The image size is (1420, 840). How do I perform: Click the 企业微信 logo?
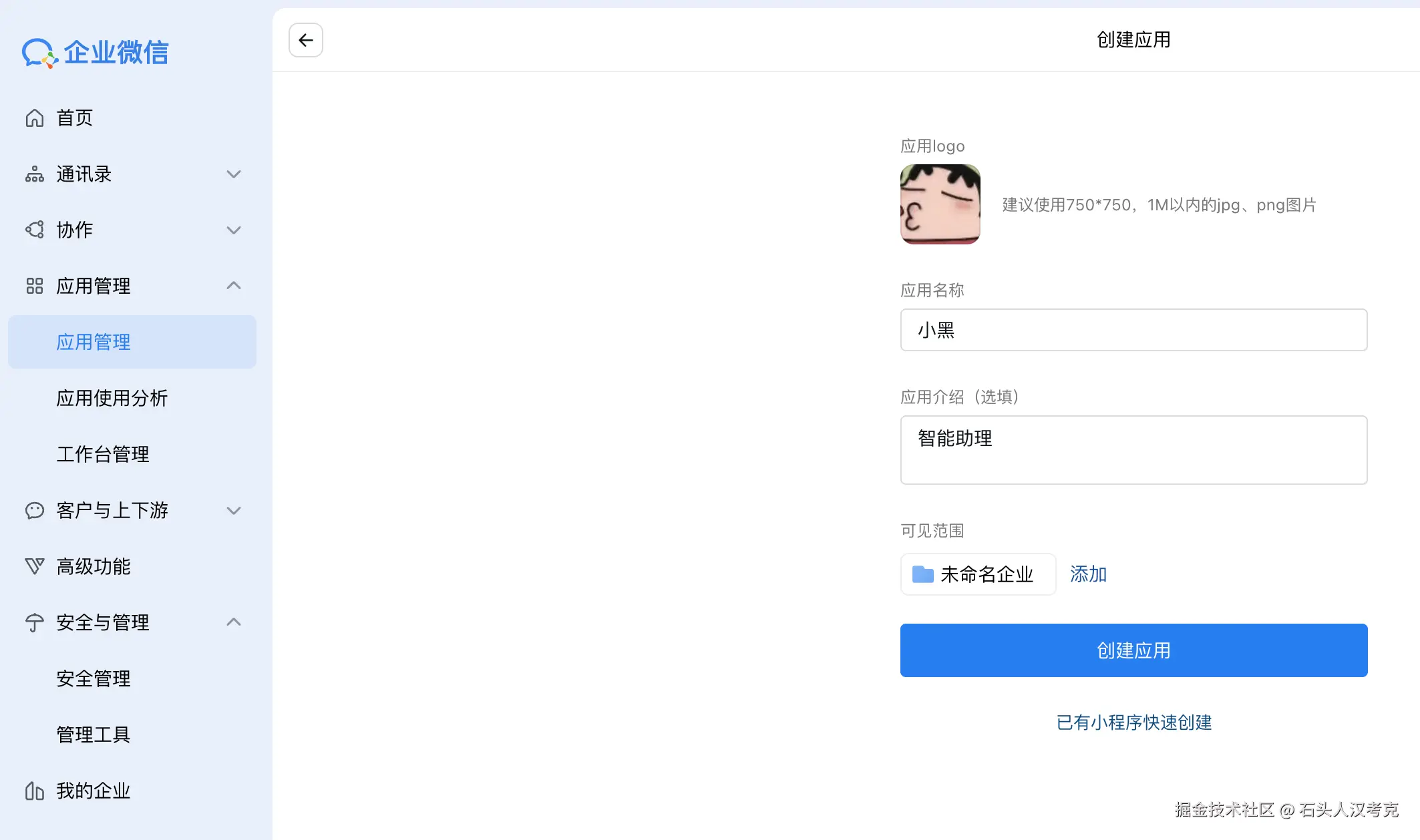click(x=96, y=53)
